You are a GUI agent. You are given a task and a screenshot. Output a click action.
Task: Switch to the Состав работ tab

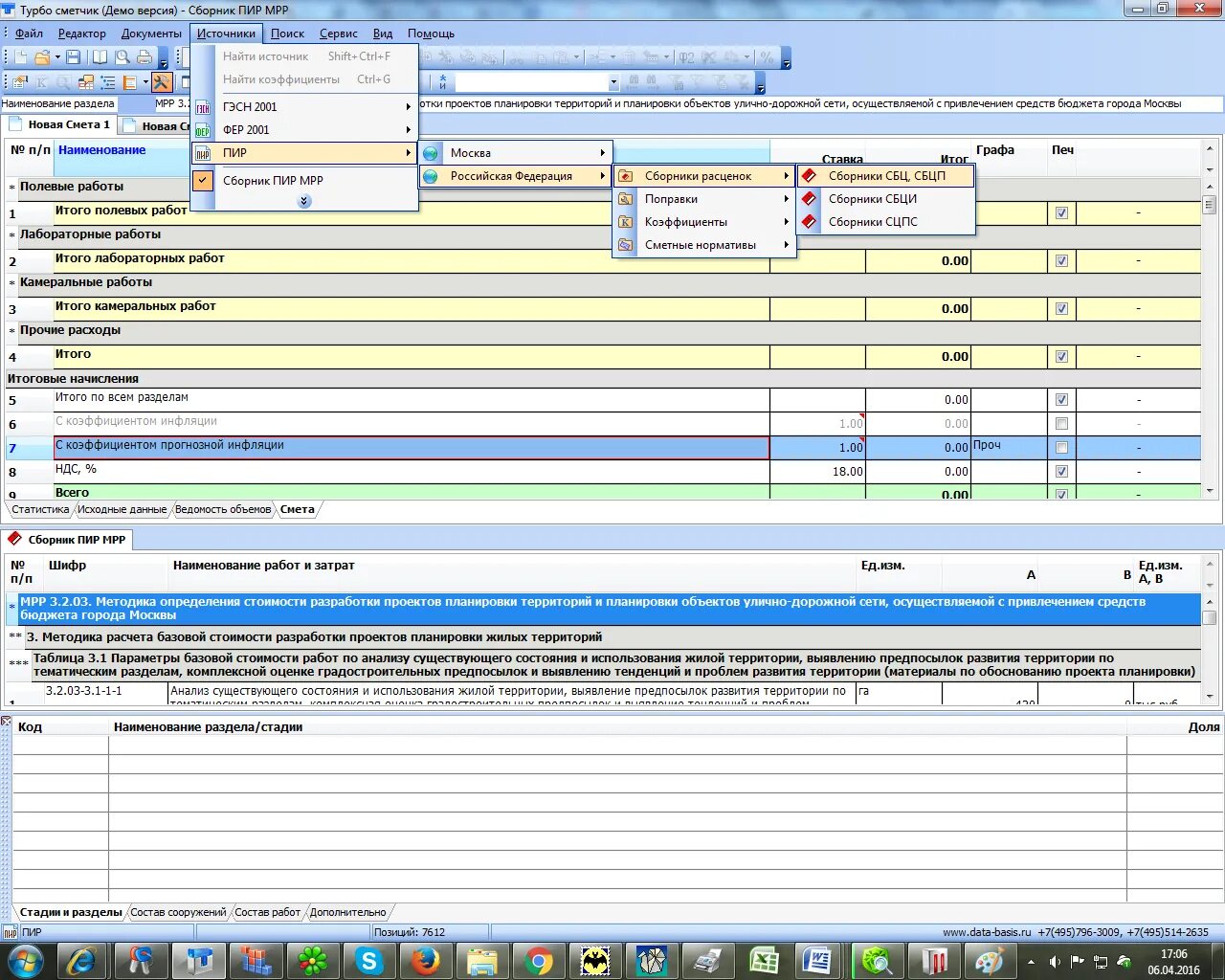(x=267, y=912)
